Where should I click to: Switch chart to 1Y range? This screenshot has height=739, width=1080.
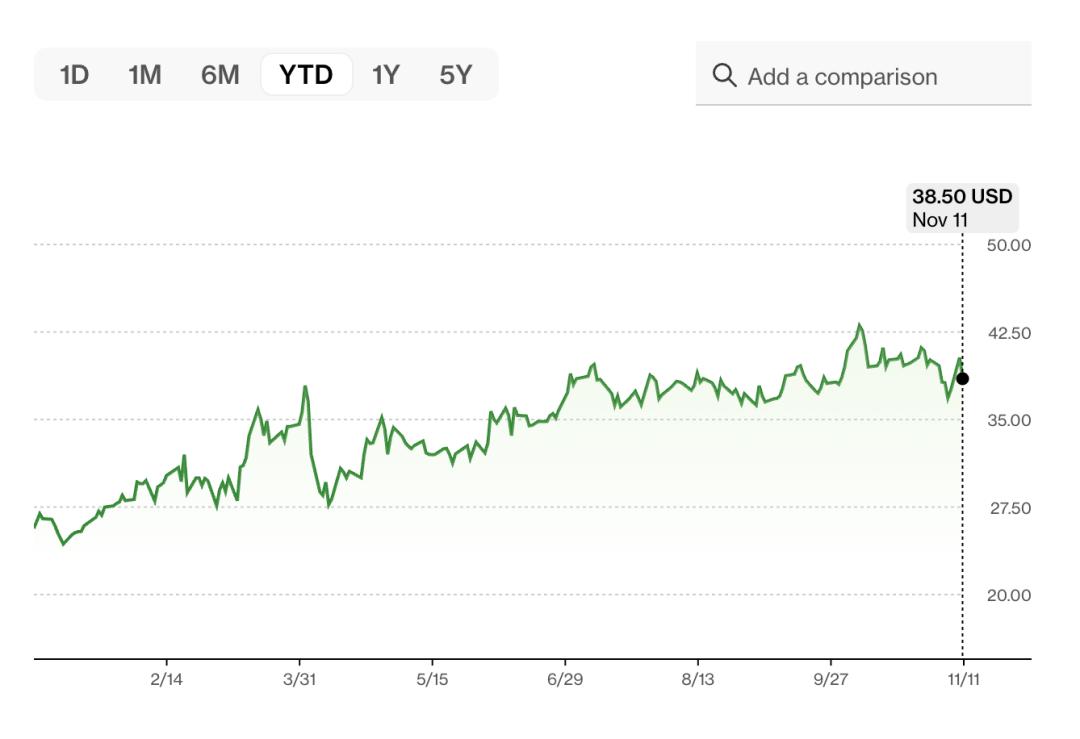tap(385, 75)
